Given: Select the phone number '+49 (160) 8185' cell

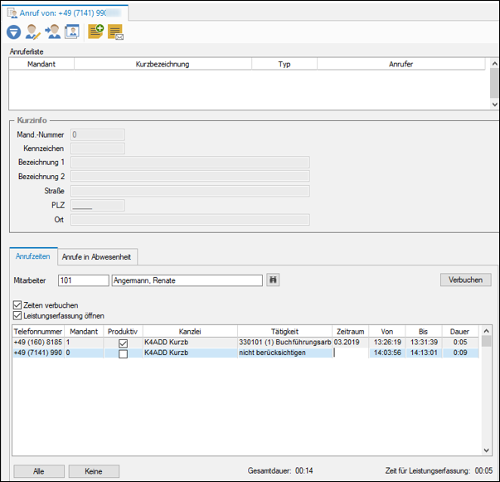Looking at the screenshot, I should [38, 342].
